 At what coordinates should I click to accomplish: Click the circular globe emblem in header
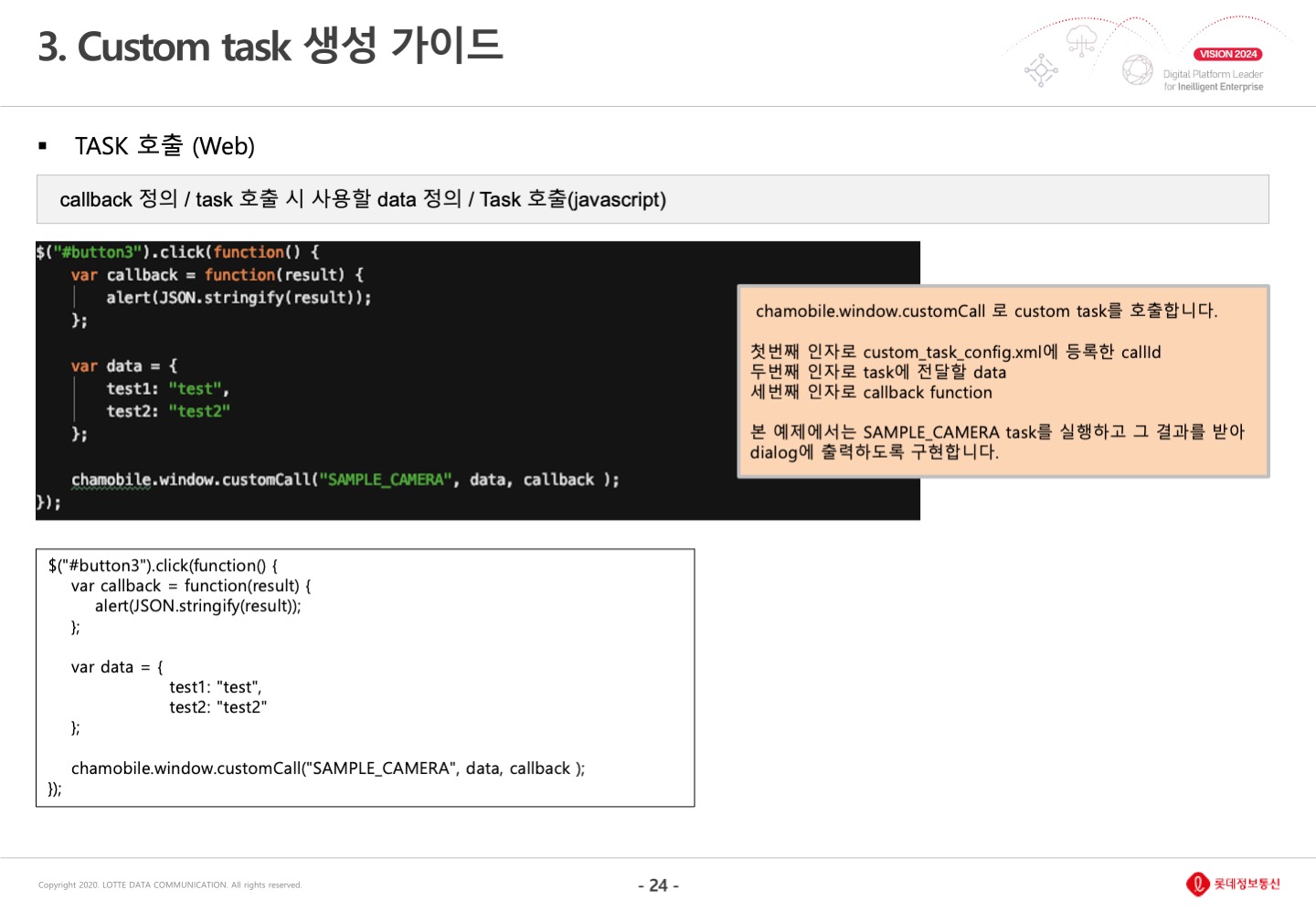[1138, 69]
